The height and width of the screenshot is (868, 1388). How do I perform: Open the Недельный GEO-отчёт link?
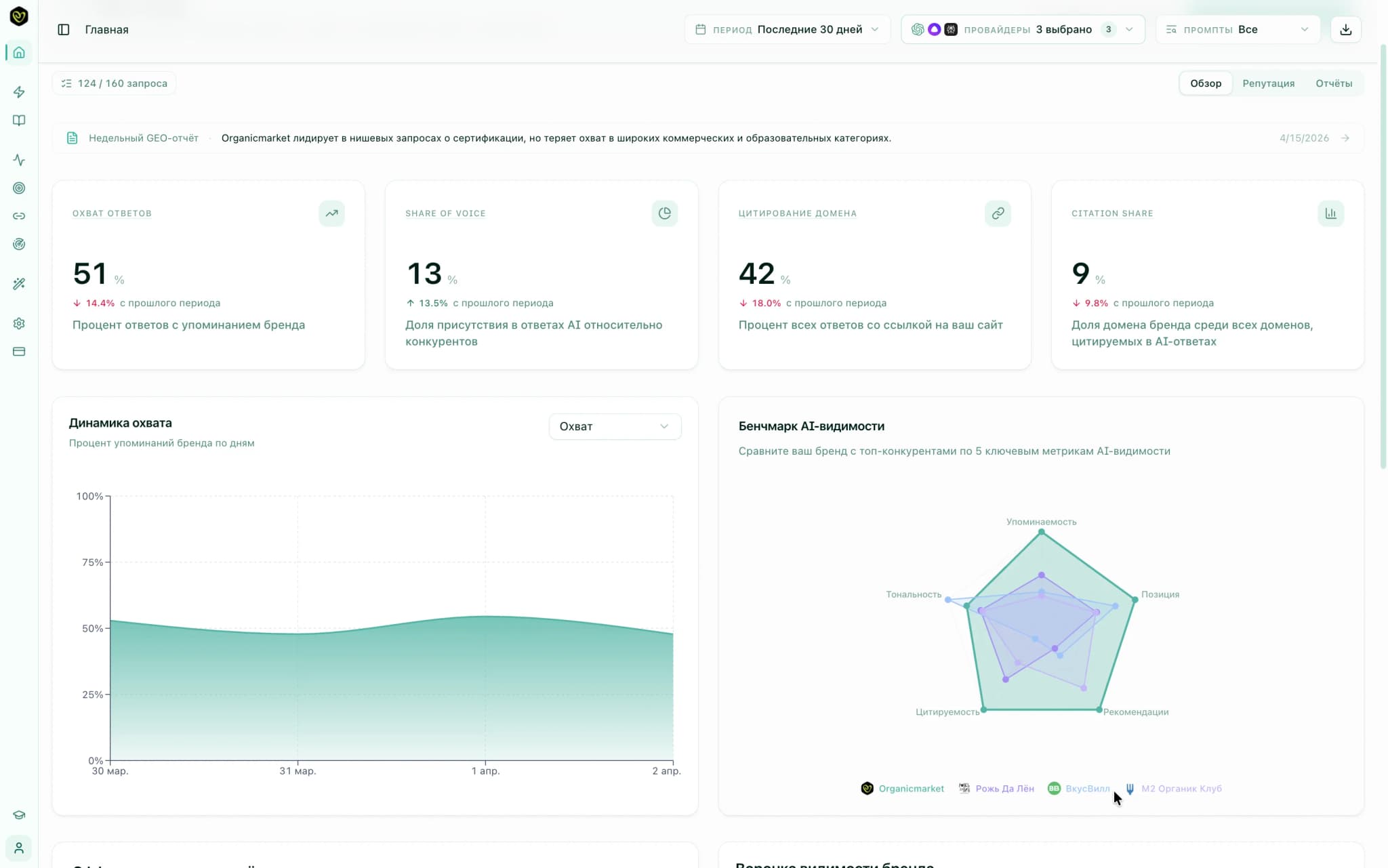[144, 138]
